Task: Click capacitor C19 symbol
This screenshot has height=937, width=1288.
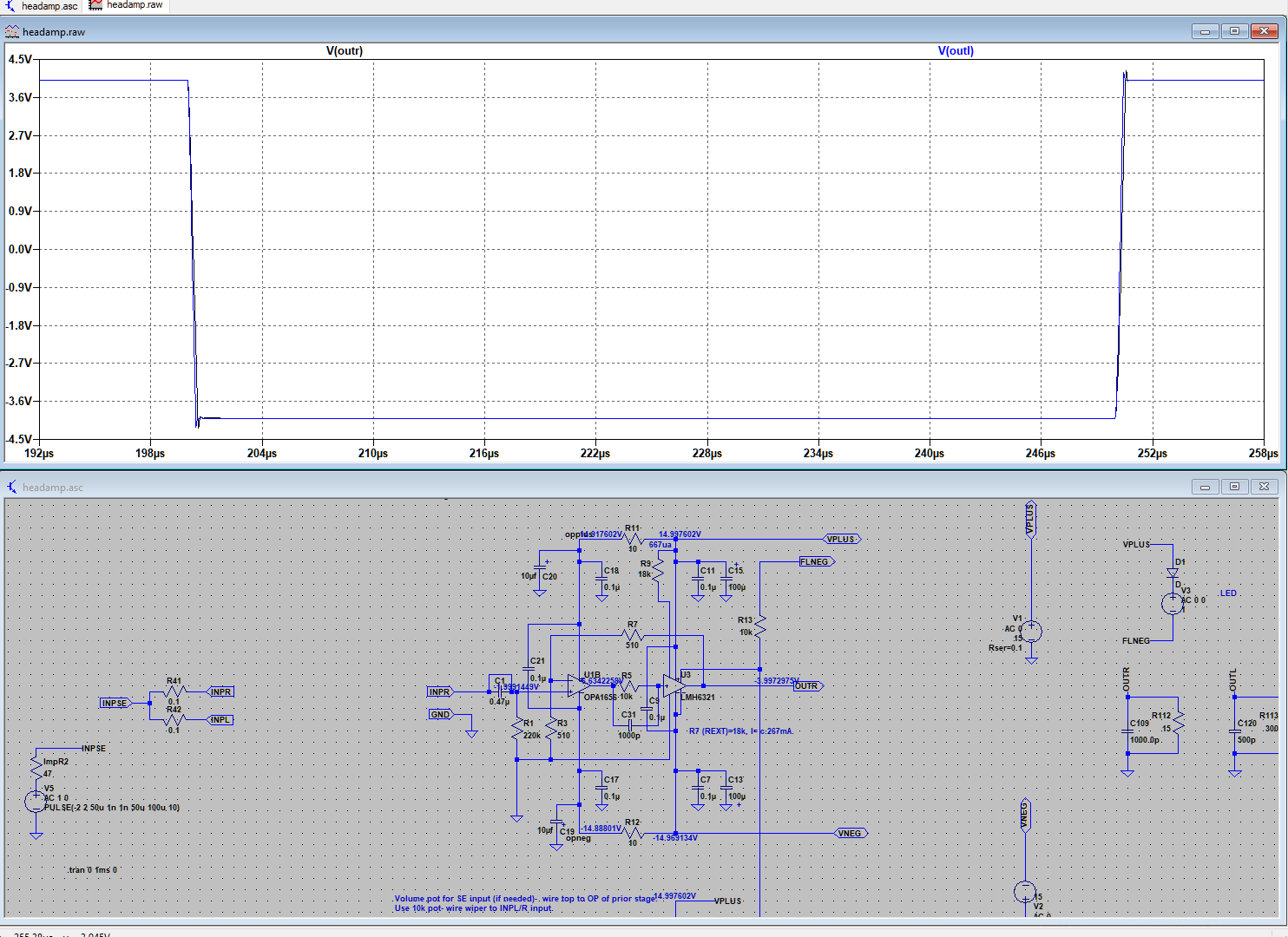Action: coord(556,822)
